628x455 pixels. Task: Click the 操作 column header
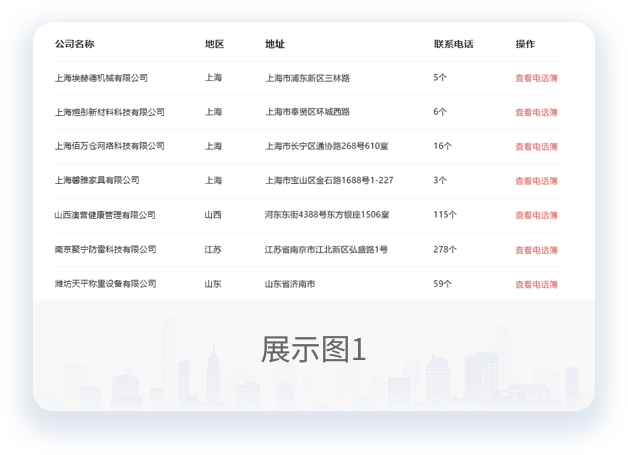(x=525, y=44)
